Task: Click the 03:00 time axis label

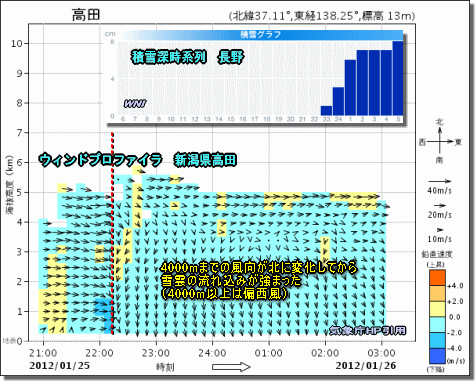Action: coord(381,353)
